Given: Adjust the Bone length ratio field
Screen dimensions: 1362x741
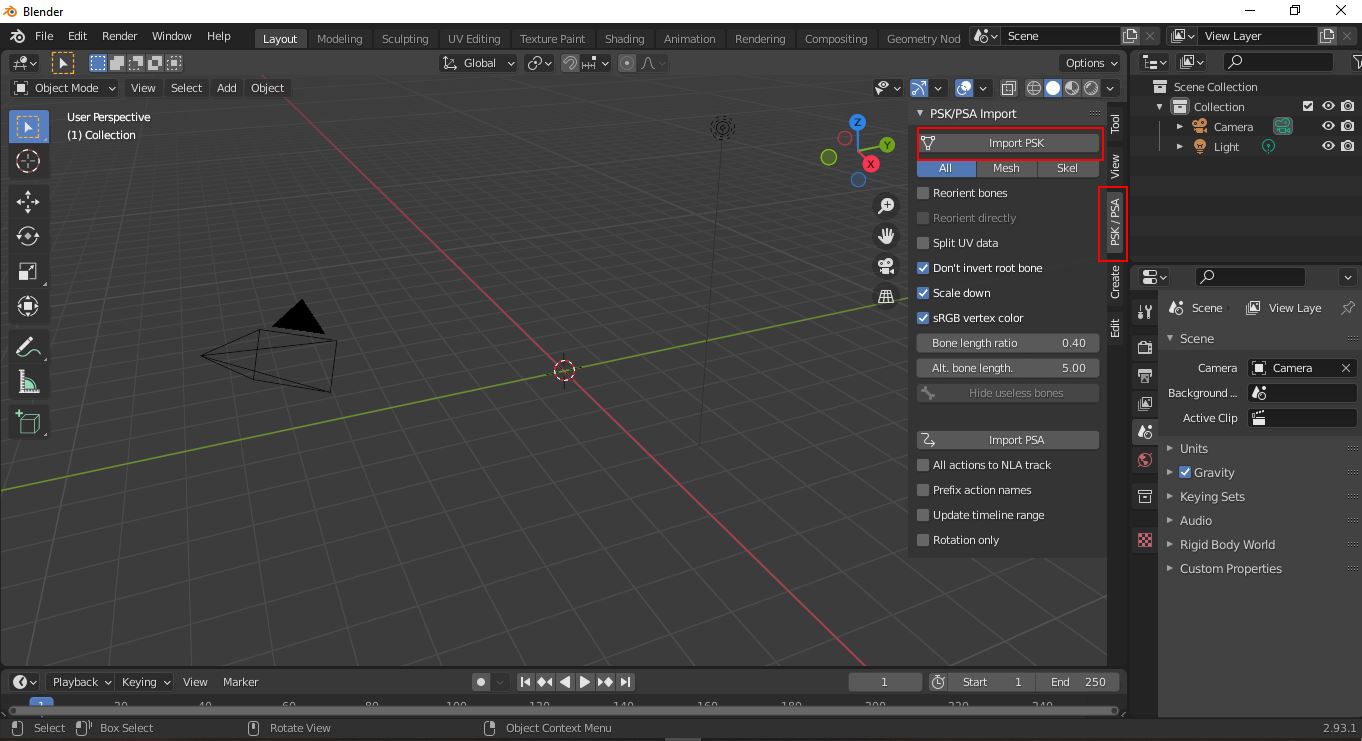Looking at the screenshot, I should coord(1008,343).
